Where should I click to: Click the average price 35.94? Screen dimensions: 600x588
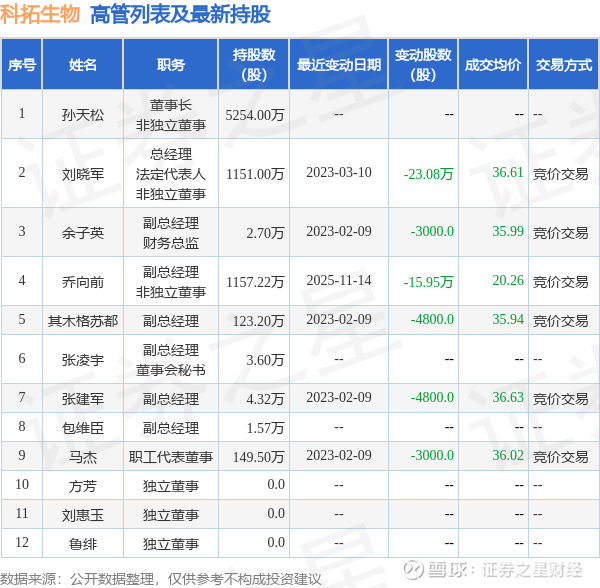(508, 319)
